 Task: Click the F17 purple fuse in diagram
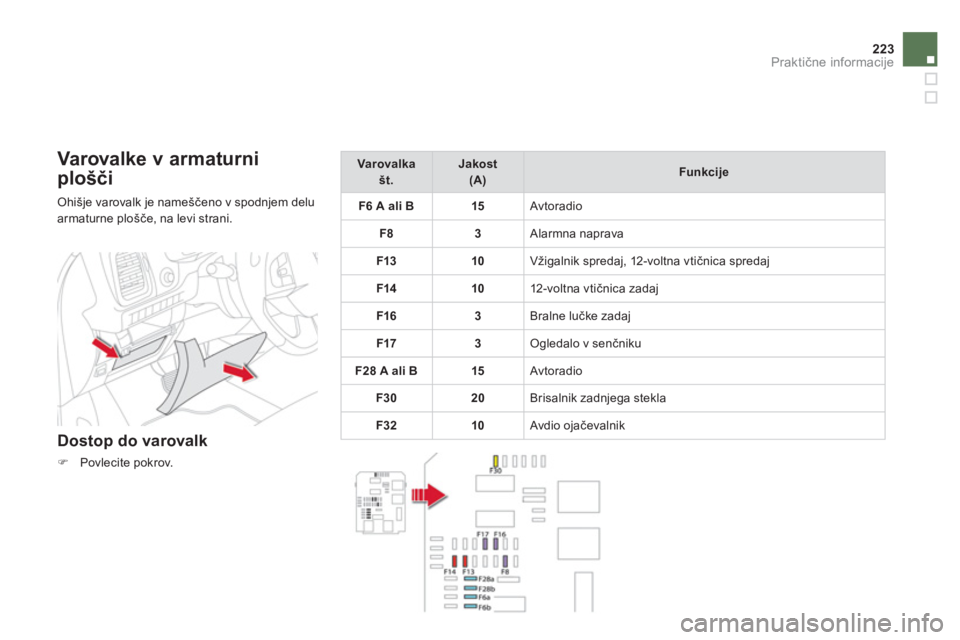(x=485, y=543)
